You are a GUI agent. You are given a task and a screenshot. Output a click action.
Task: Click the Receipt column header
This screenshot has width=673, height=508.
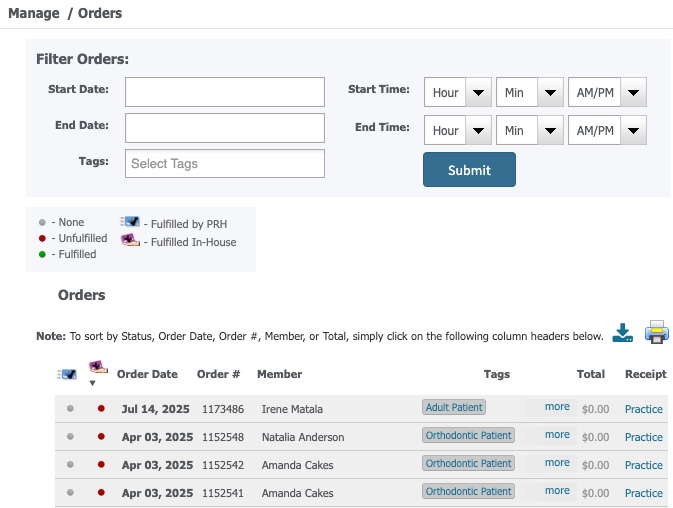(646, 374)
